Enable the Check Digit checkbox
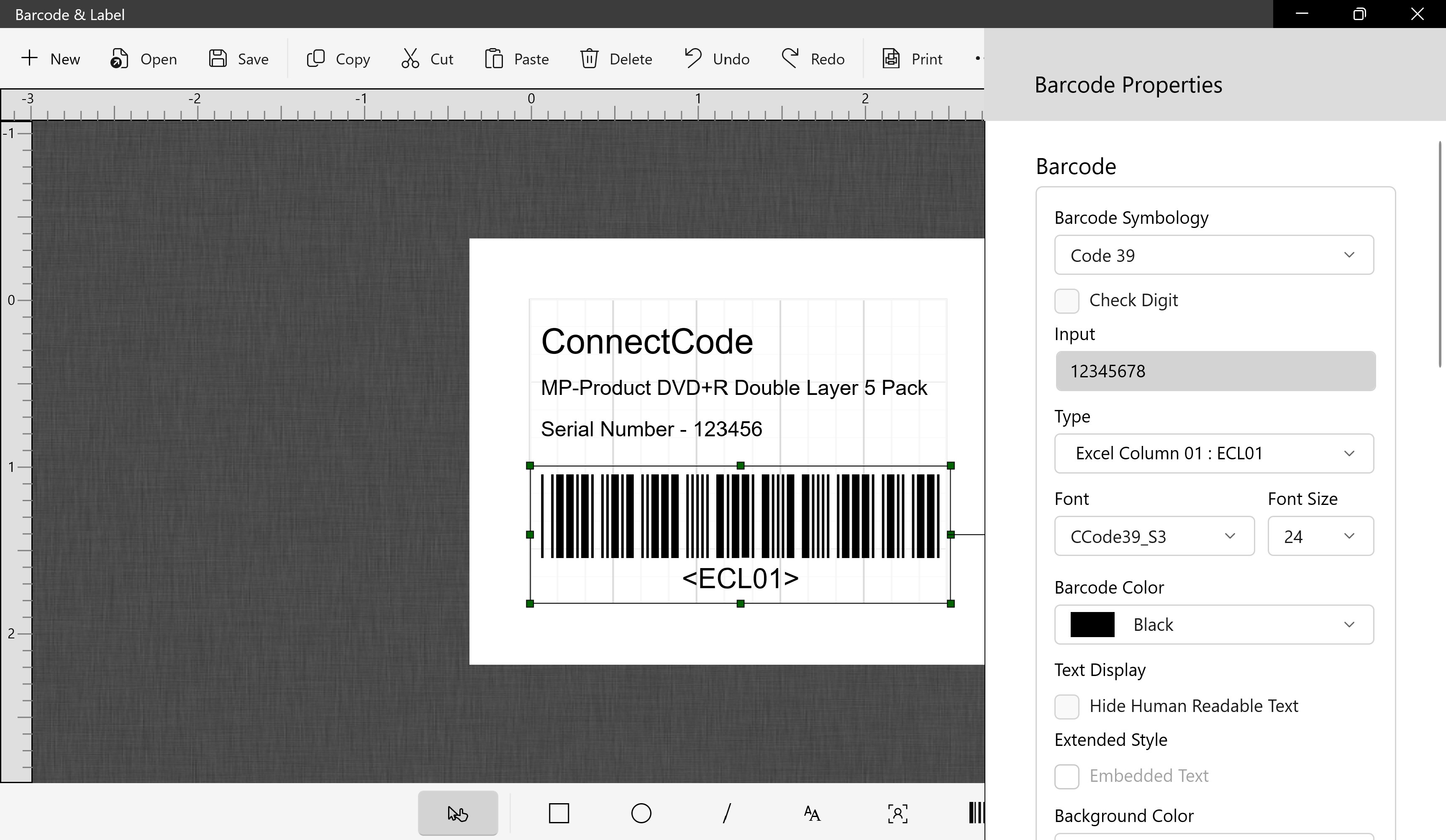The image size is (1446, 840). pos(1067,301)
